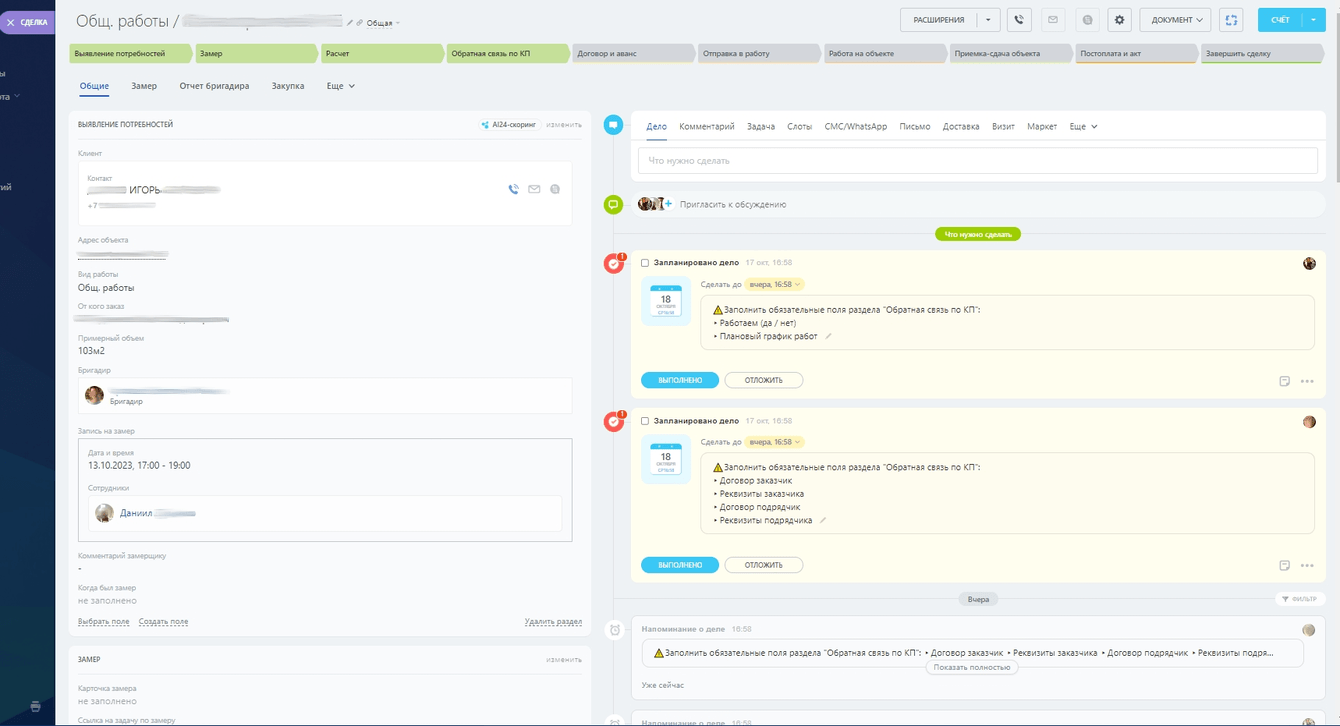The image size is (1340, 726).
Task: Click the calendar icon on the second planned task
Action: (666, 460)
